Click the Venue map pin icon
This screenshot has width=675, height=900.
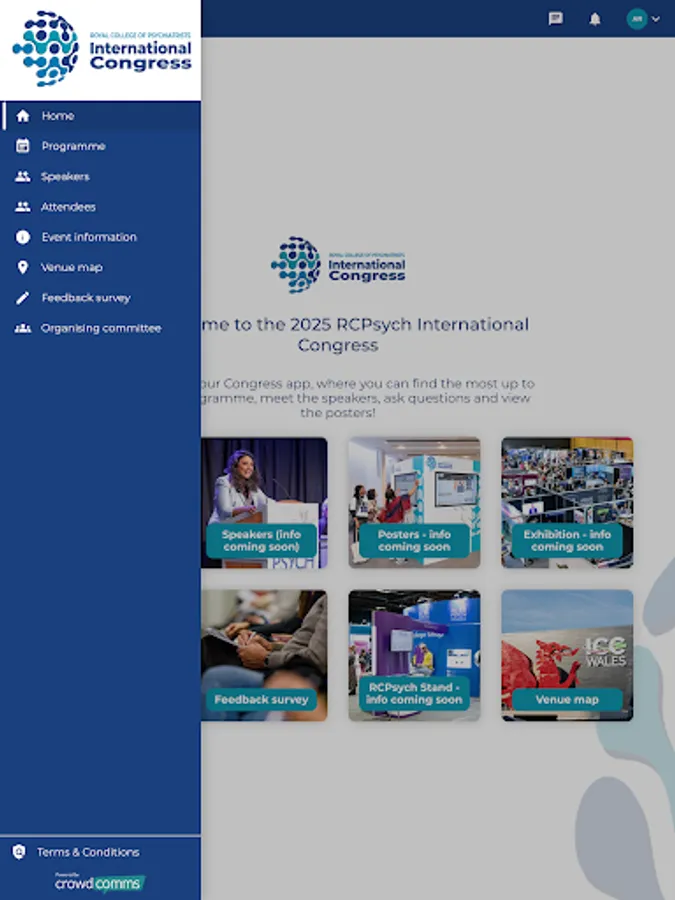click(x=22, y=267)
